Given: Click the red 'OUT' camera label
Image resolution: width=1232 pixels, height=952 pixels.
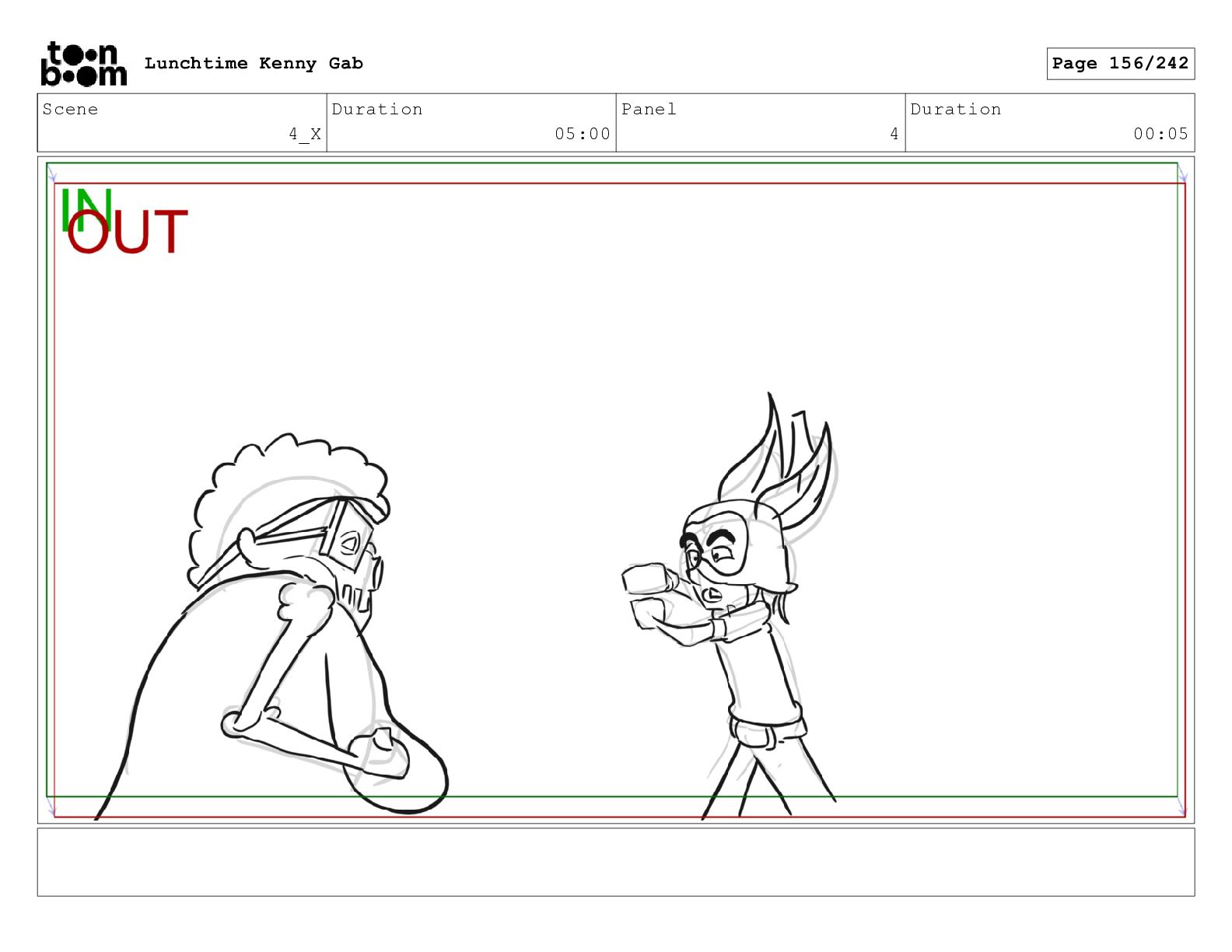Looking at the screenshot, I should (128, 232).
